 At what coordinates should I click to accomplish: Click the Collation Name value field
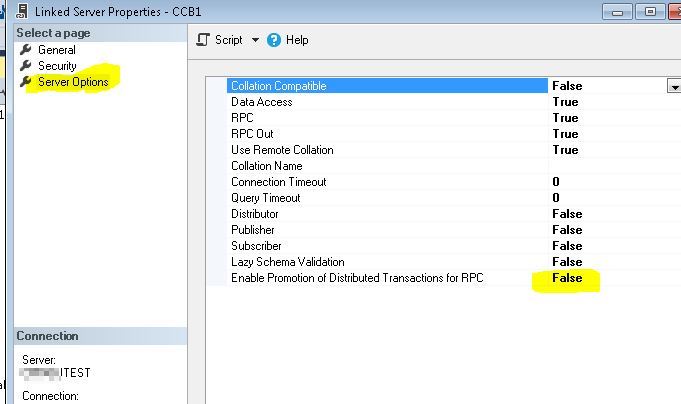(x=605, y=166)
